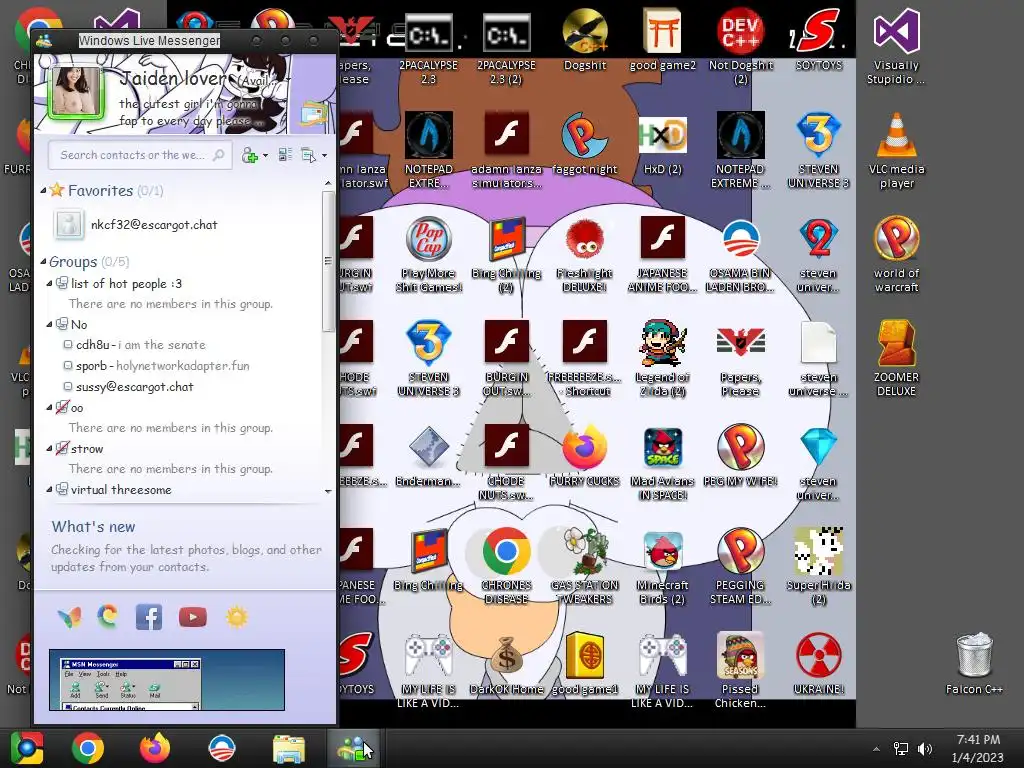Screen dimensions: 1024x768
Task: Click the profile display picture in Messenger
Action: pyautogui.click(x=76, y=93)
